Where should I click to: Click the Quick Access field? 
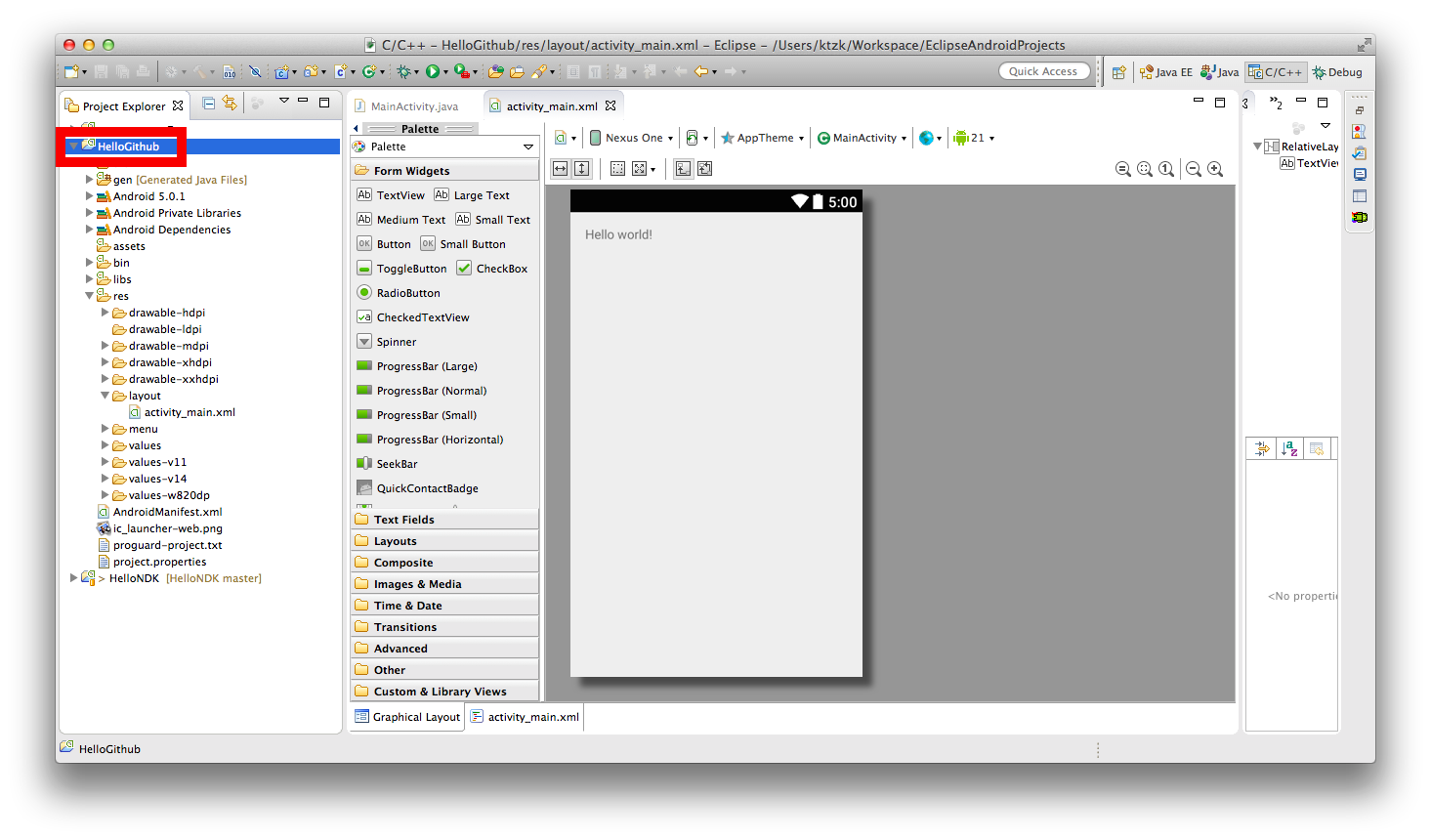tap(1043, 70)
